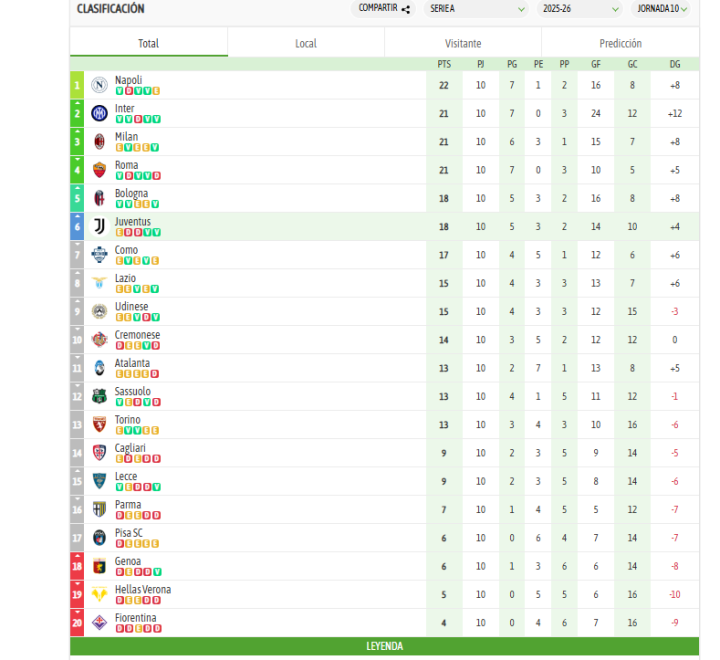Click the Roma team badge
Viewport: 720px width, 660px height.
(x=99, y=170)
